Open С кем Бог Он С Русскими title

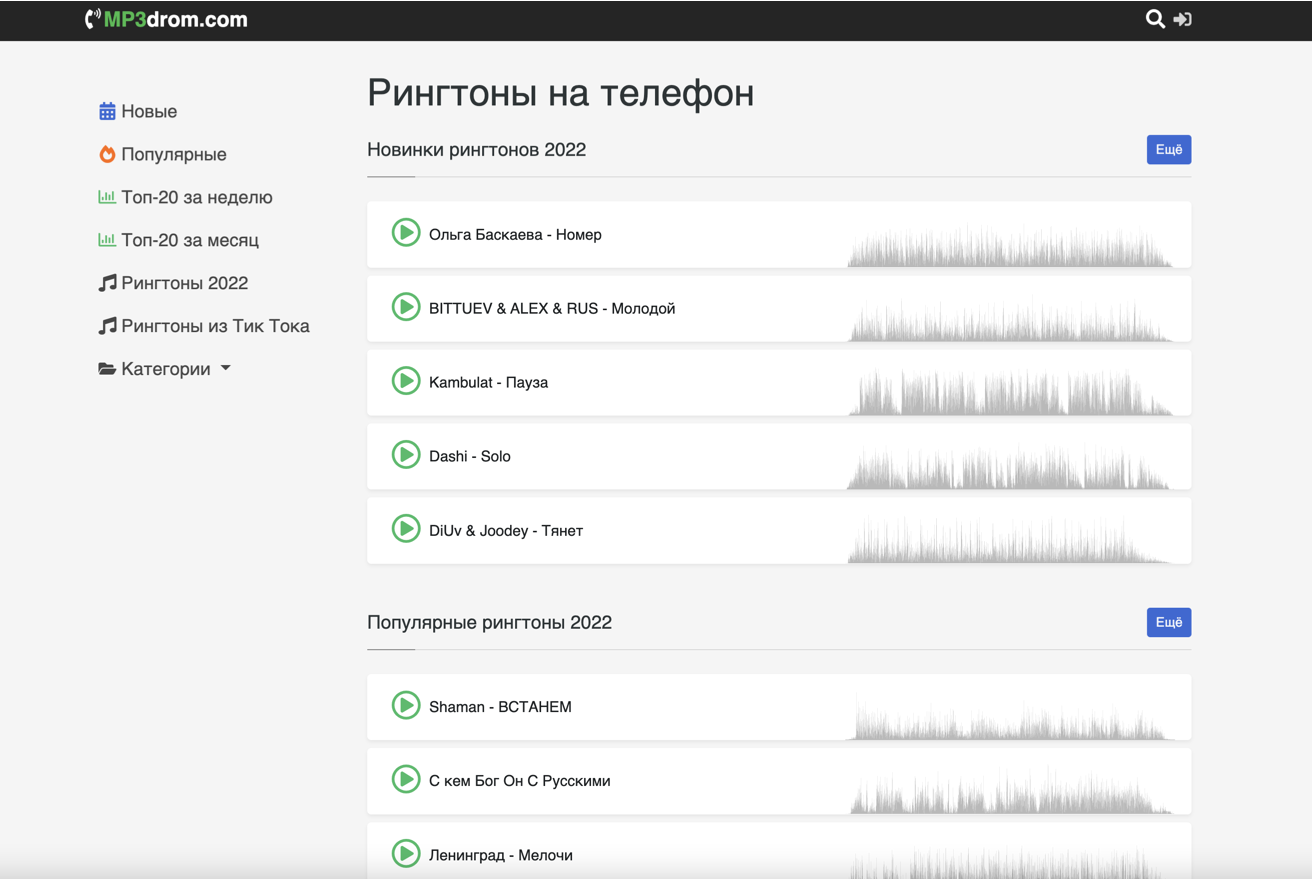point(519,781)
